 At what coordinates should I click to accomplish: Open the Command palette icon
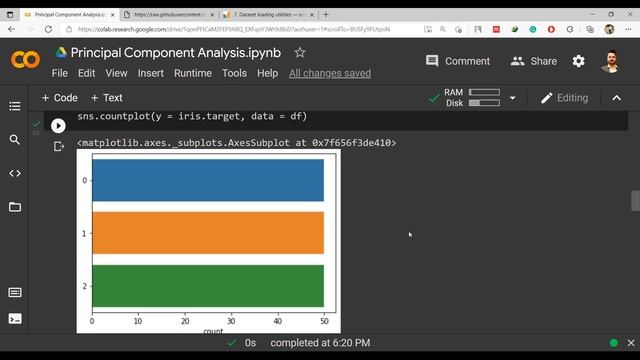[x=15, y=292]
